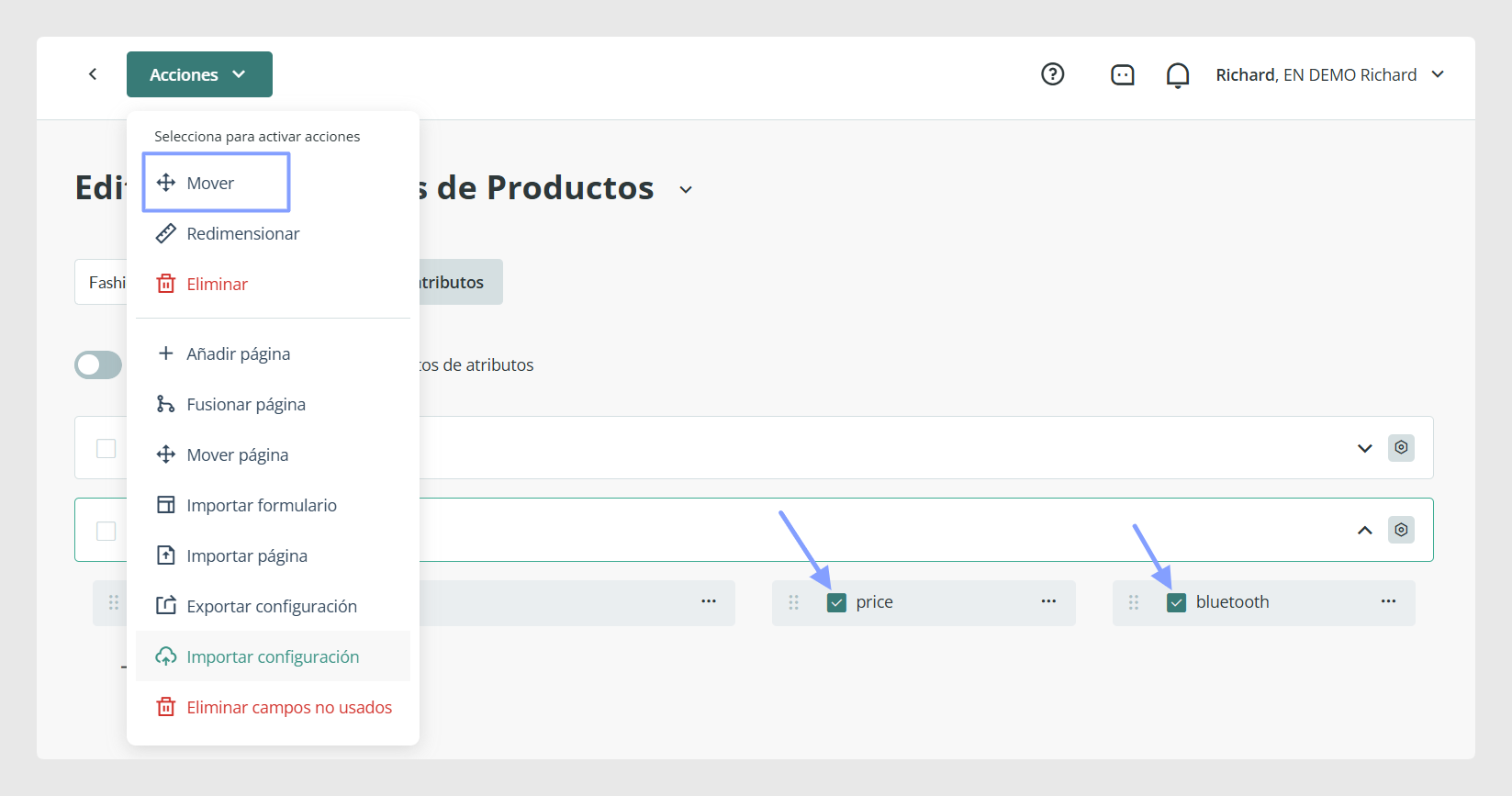Open the chat bot icon
The image size is (1512, 796).
tap(1123, 74)
